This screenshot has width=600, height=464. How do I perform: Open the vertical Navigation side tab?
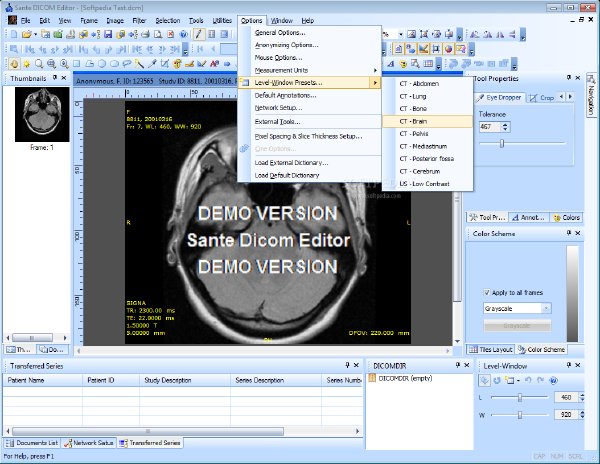(591, 96)
